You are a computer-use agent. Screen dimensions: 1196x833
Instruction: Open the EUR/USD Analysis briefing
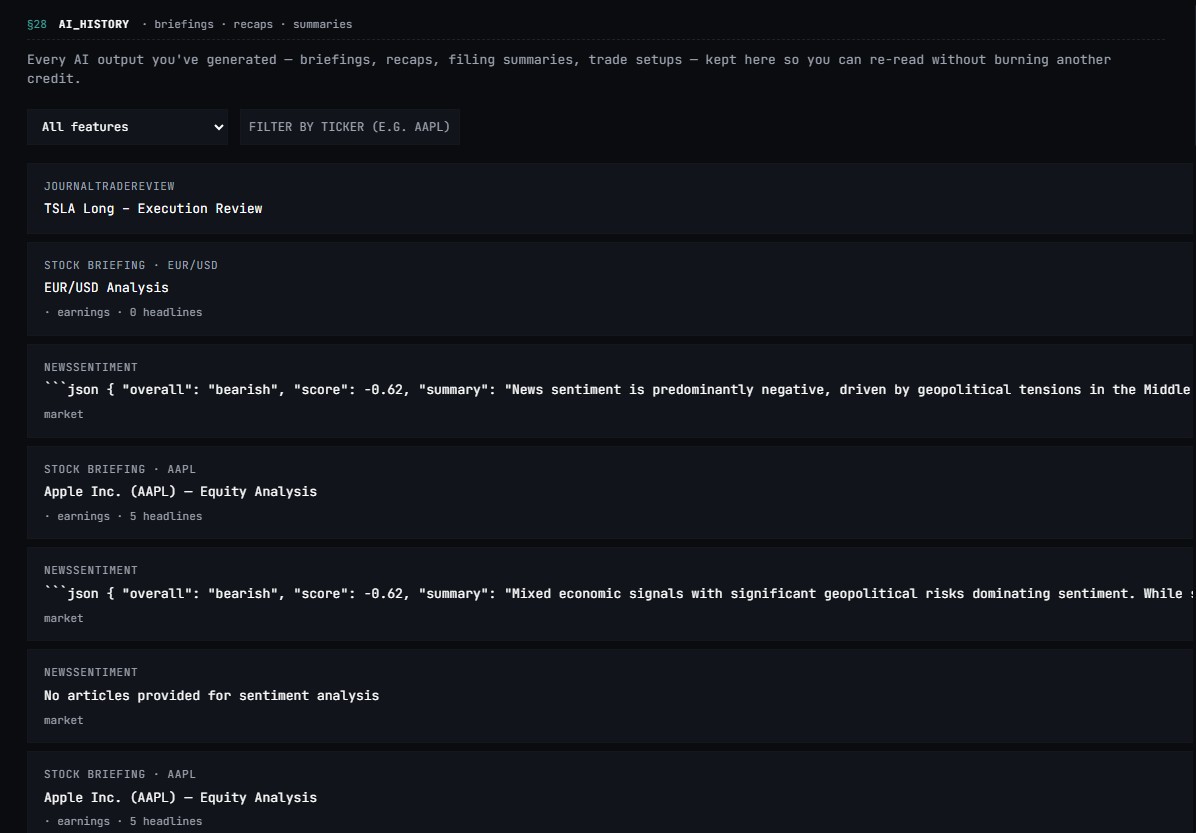[610, 289]
